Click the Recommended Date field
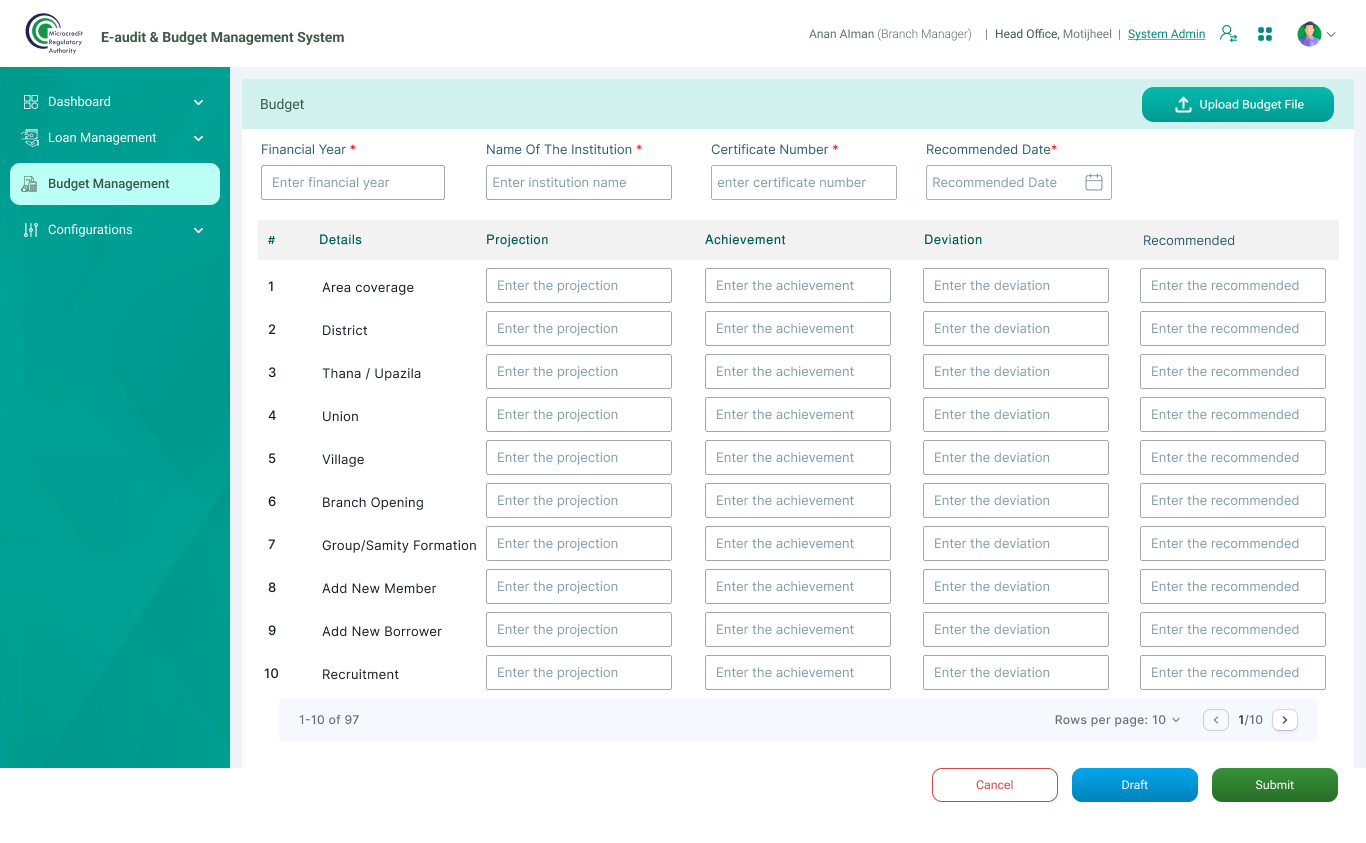Image resolution: width=1366 pixels, height=843 pixels. [x=1019, y=183]
